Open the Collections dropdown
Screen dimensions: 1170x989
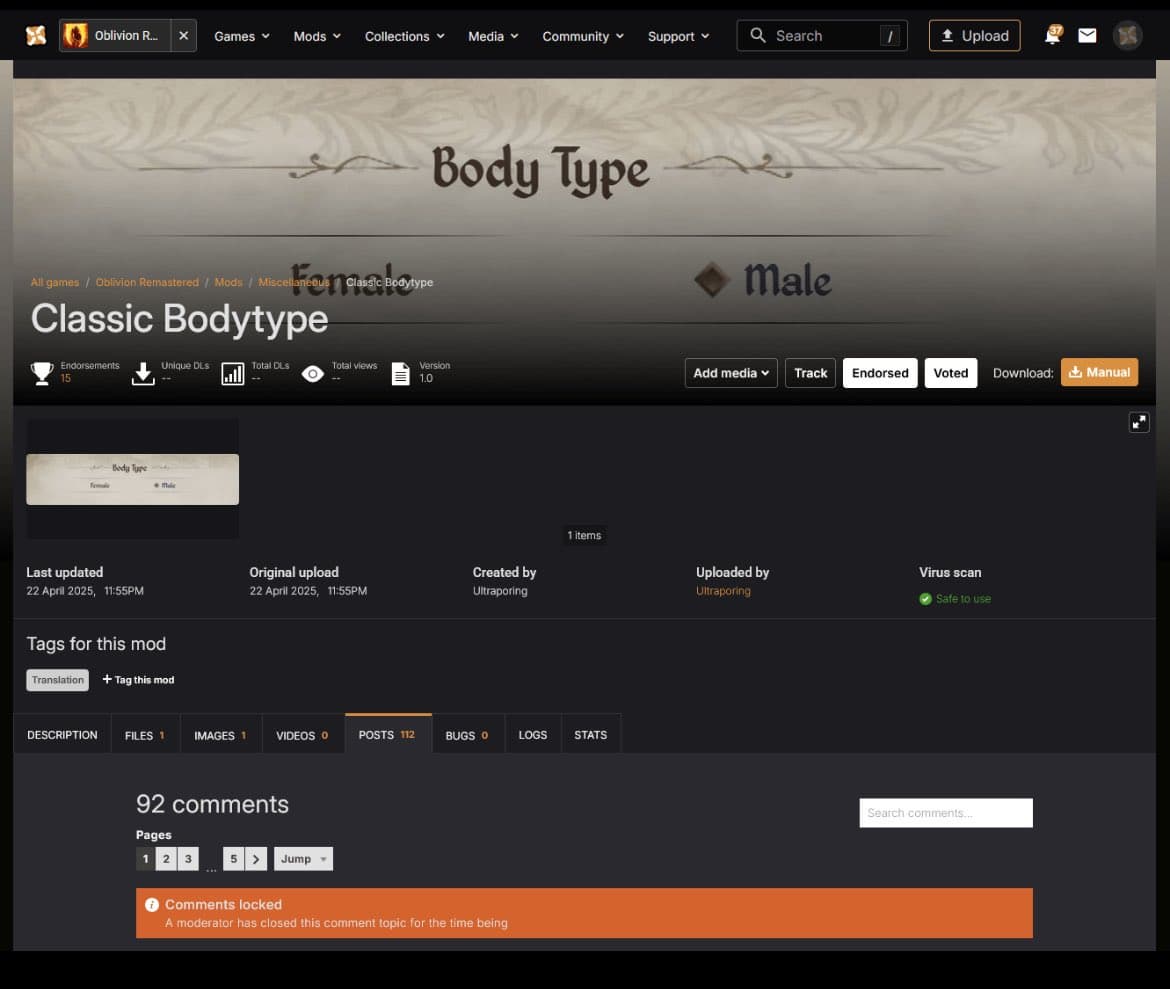pos(404,36)
